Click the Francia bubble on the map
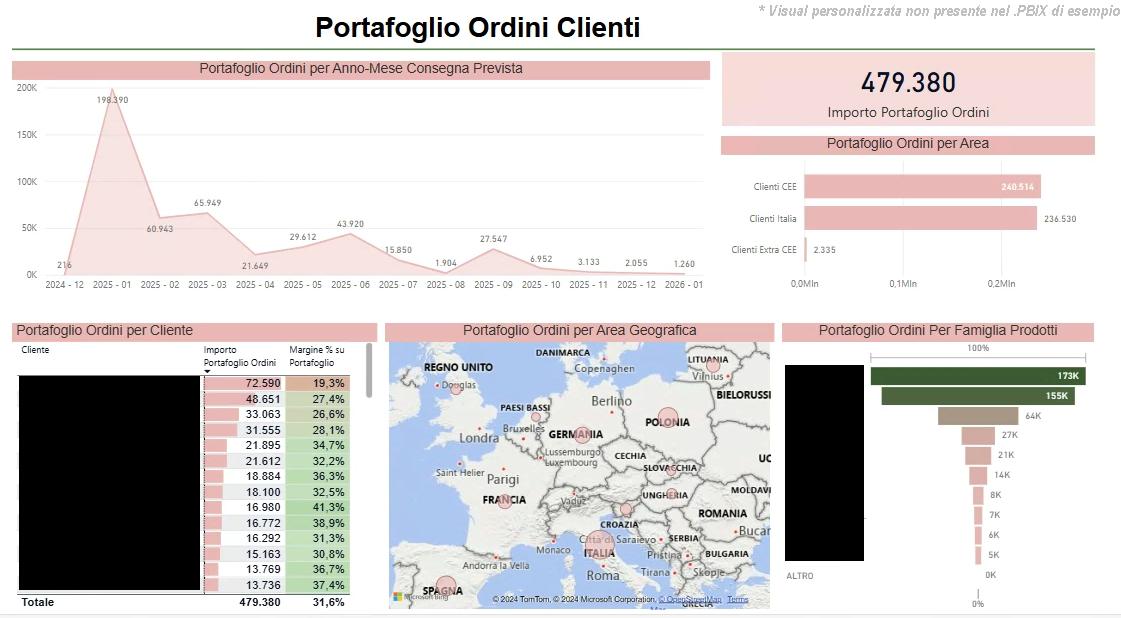1121x618 pixels. pos(505,500)
